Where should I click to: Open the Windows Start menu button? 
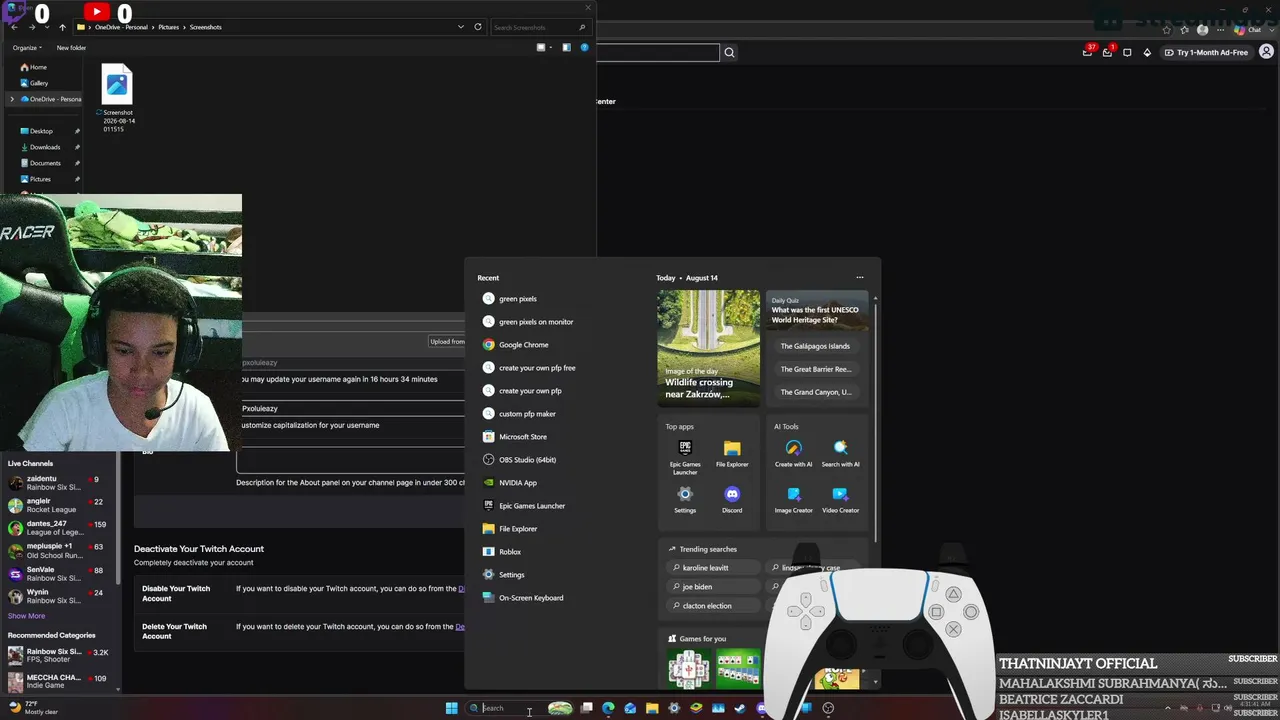click(x=452, y=708)
